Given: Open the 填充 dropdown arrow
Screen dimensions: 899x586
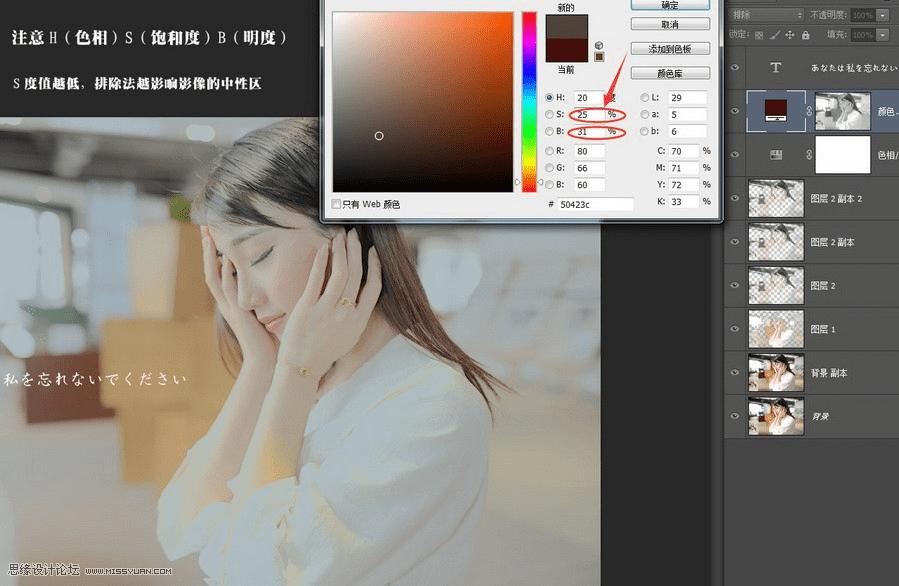Looking at the screenshot, I should [881, 36].
